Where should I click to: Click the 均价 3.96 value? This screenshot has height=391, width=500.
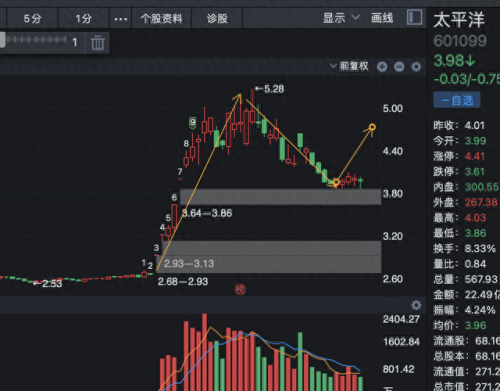click(476, 325)
